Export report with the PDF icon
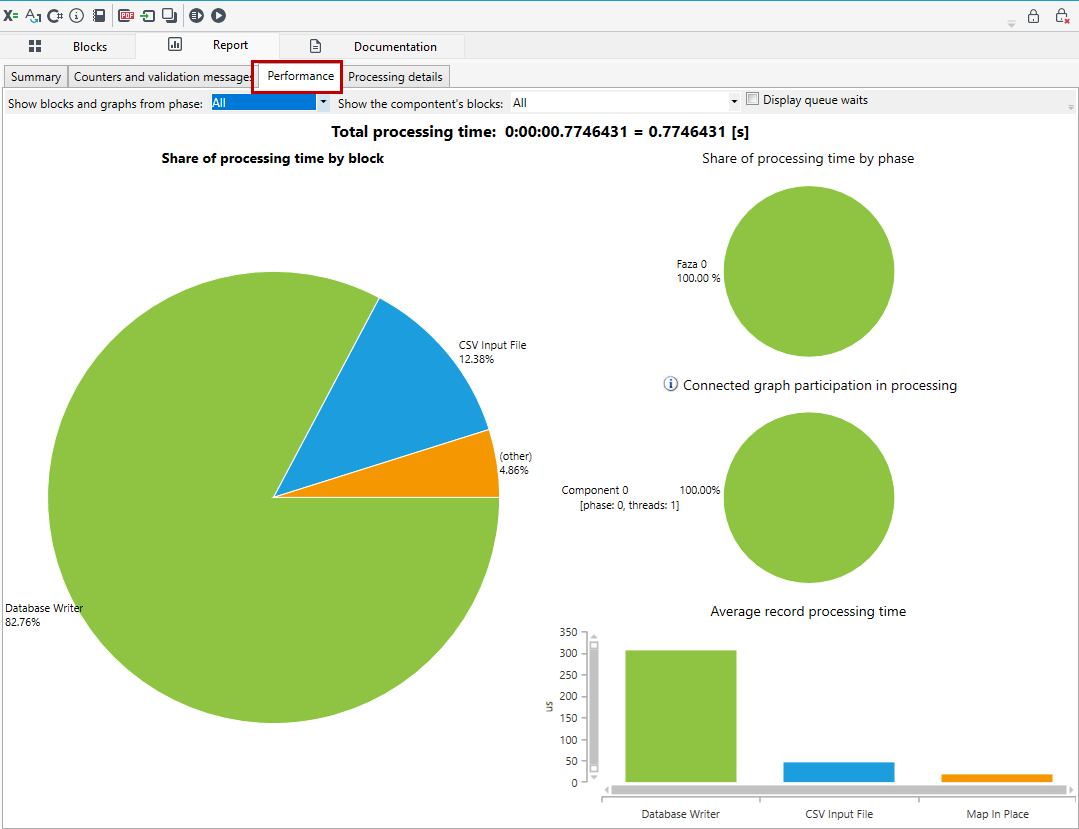1079x829 pixels. (x=126, y=15)
